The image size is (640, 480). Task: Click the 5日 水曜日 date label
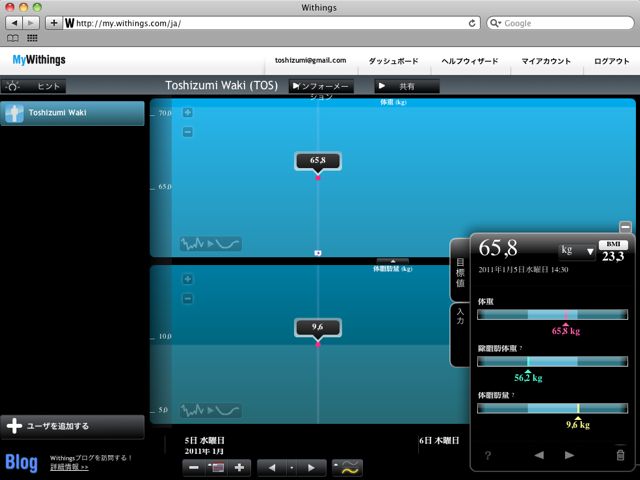[204, 440]
